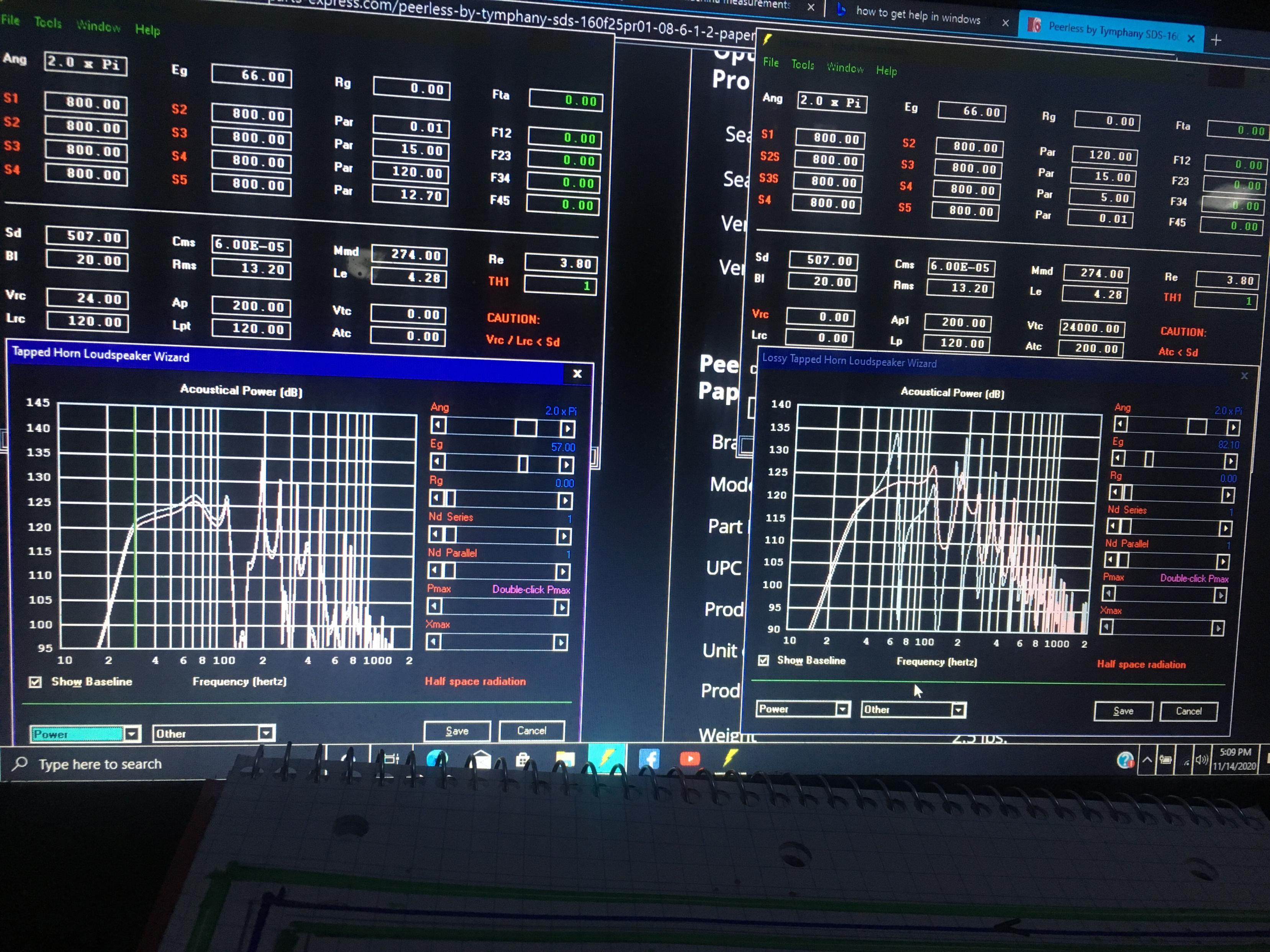Click Eg slider thumb in Tapped Horn wizard
Image resolution: width=1270 pixels, height=952 pixels.
[x=523, y=464]
